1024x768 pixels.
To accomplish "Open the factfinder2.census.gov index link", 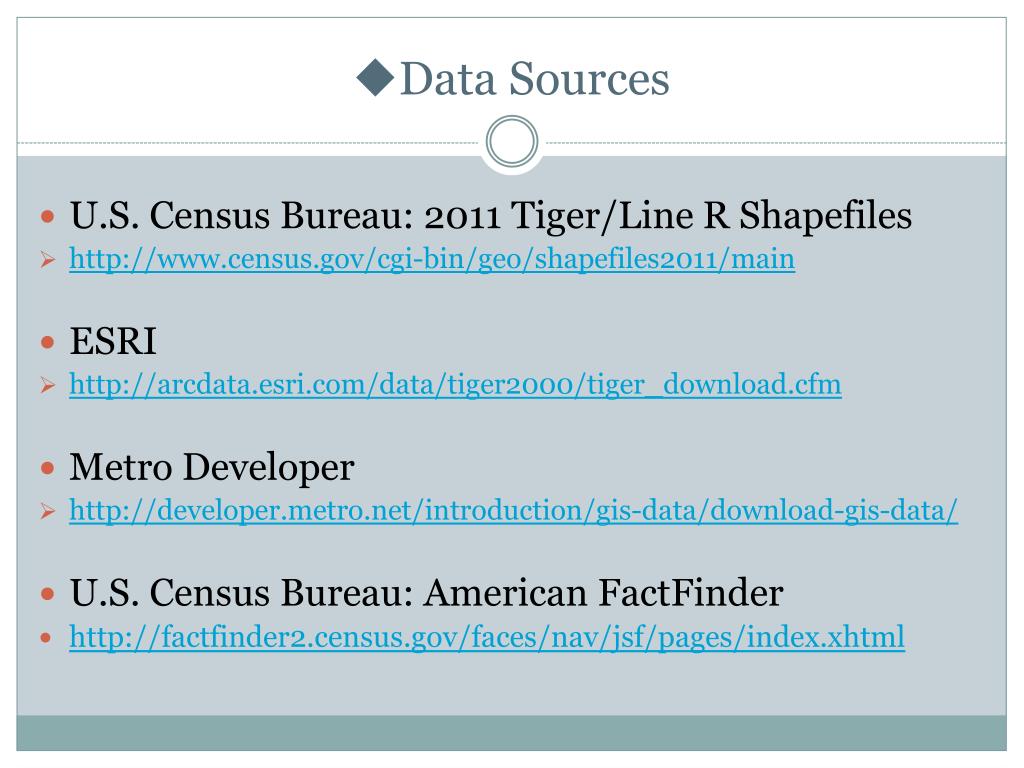I will click(487, 637).
